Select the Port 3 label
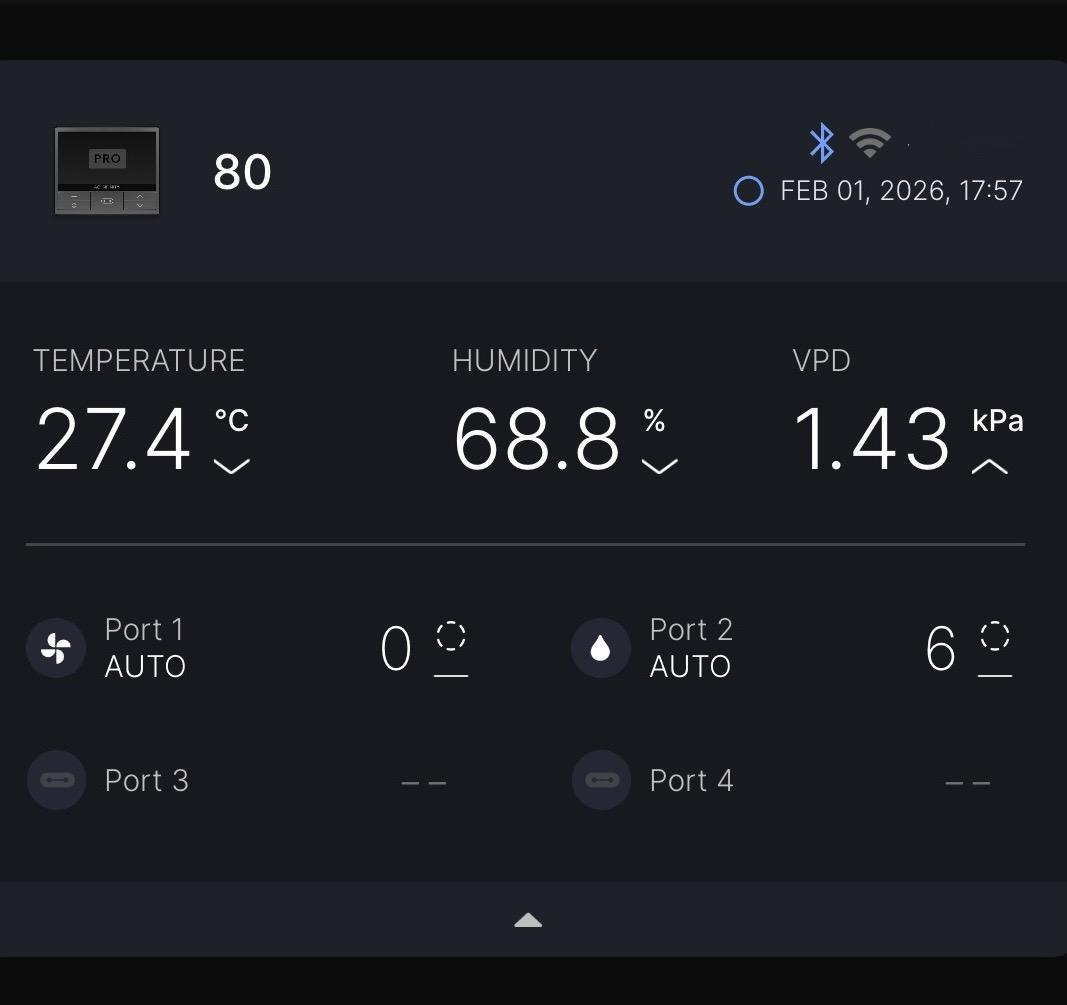This screenshot has height=1005, width=1067. pos(146,780)
